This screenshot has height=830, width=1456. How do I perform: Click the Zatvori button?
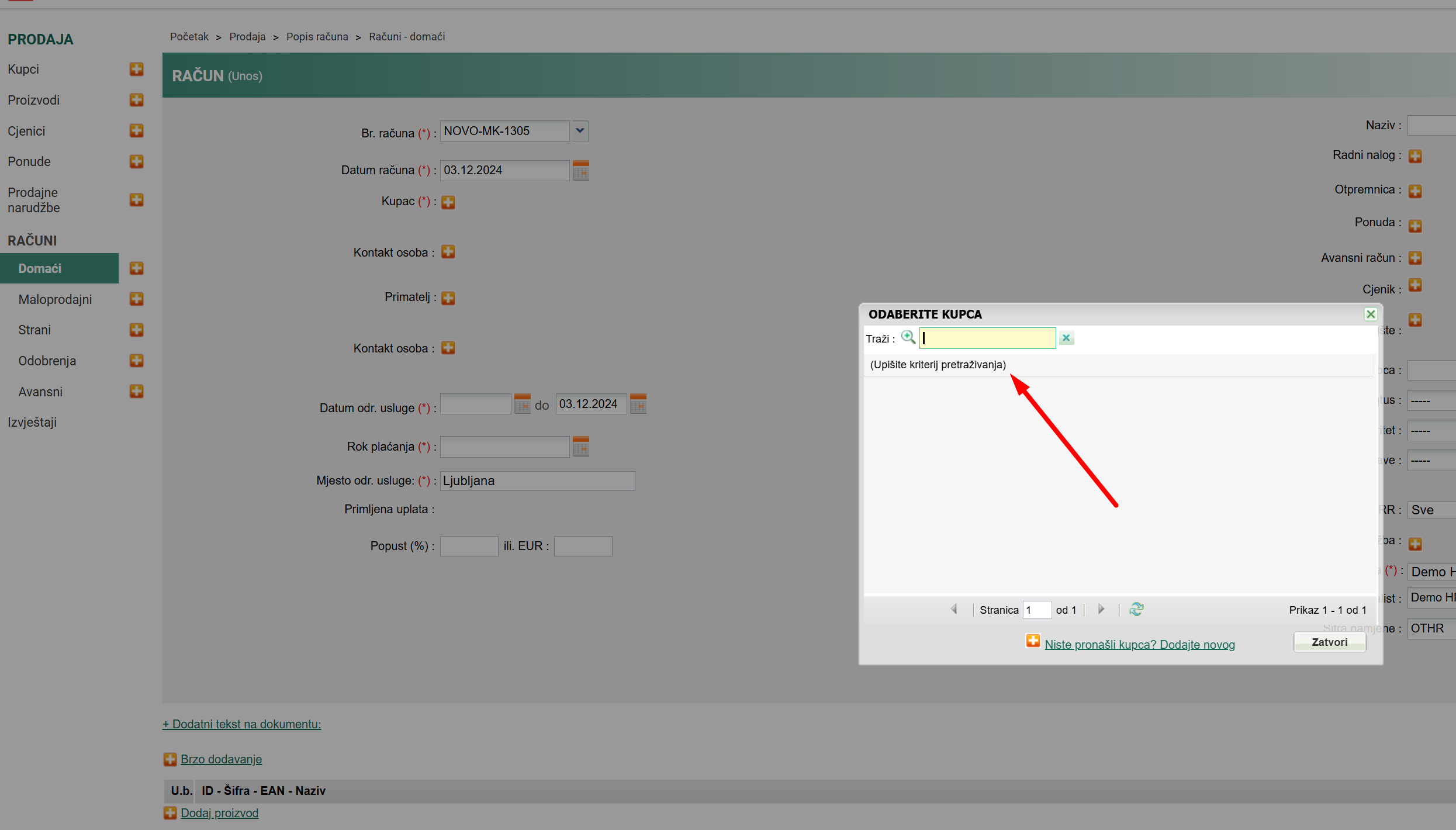click(1329, 642)
